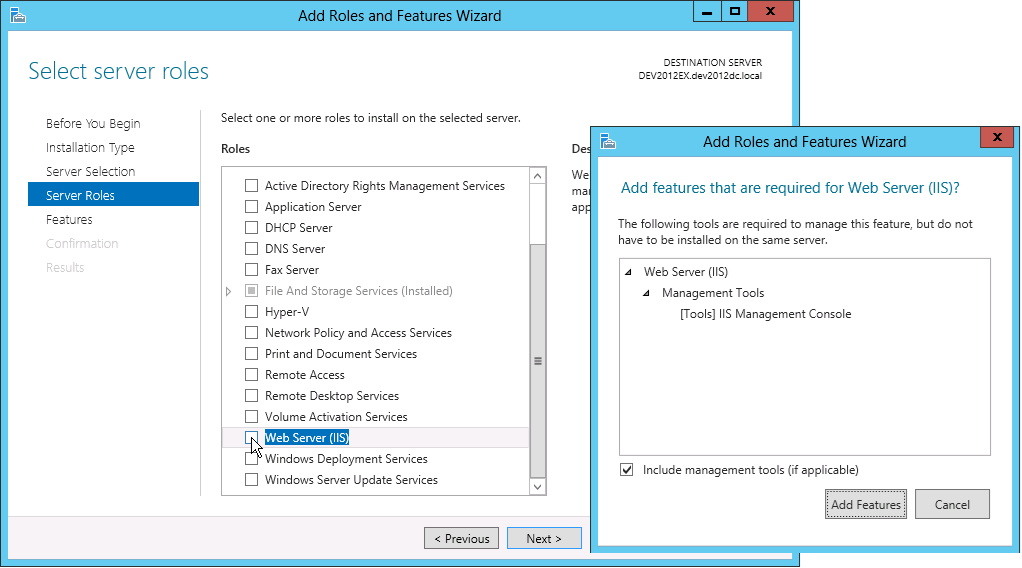Collapse the Management Tools tree node
The width and height of the screenshot is (1022, 568).
tap(647, 293)
